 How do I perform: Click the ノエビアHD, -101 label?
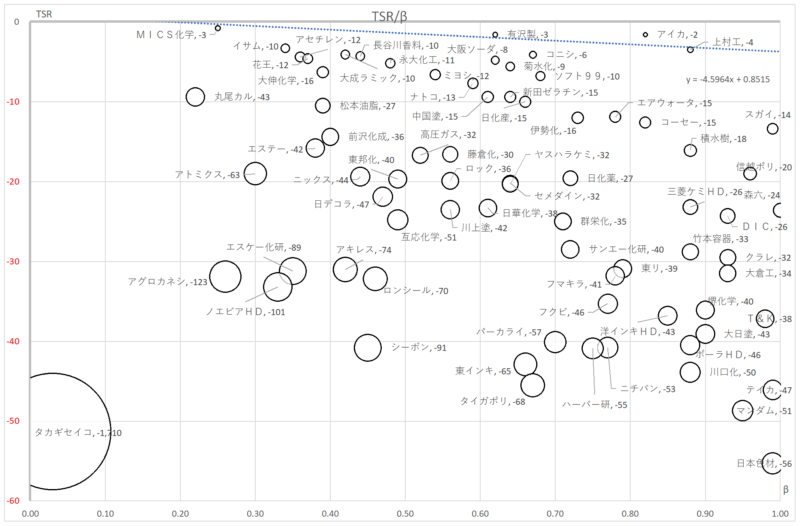coord(245,312)
